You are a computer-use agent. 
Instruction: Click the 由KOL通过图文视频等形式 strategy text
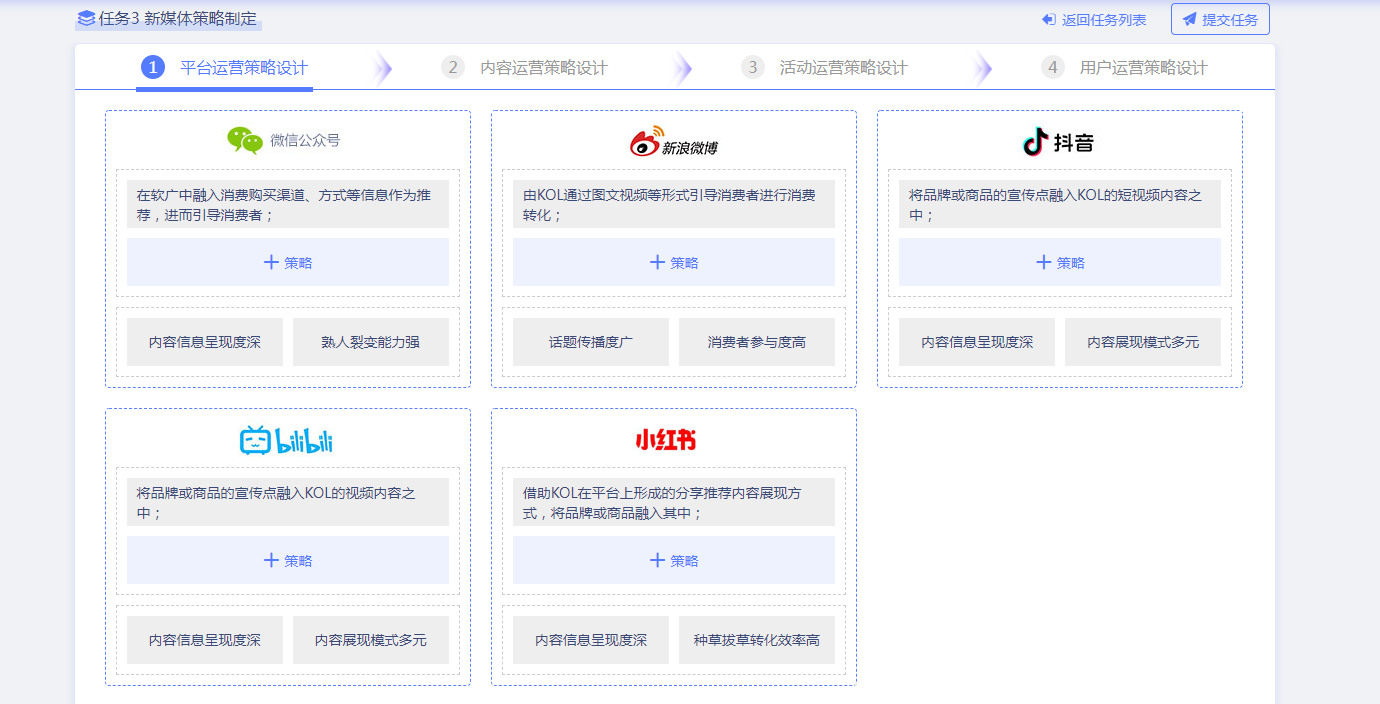(674, 204)
